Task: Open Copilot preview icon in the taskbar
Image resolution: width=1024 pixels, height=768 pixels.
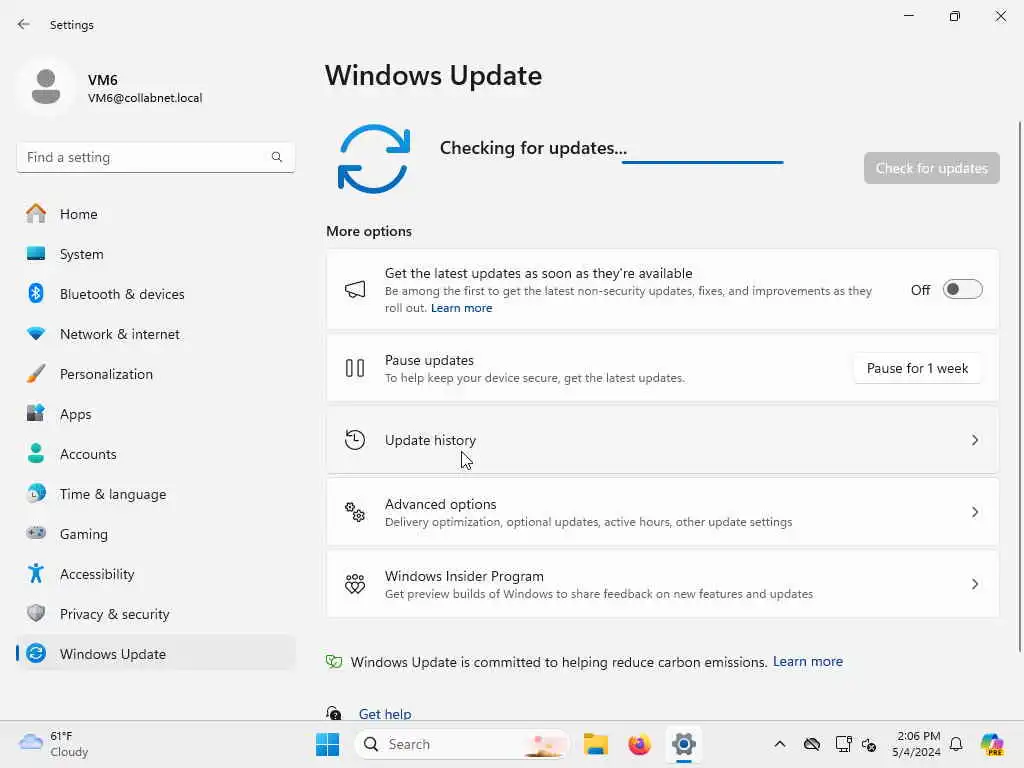Action: click(991, 744)
